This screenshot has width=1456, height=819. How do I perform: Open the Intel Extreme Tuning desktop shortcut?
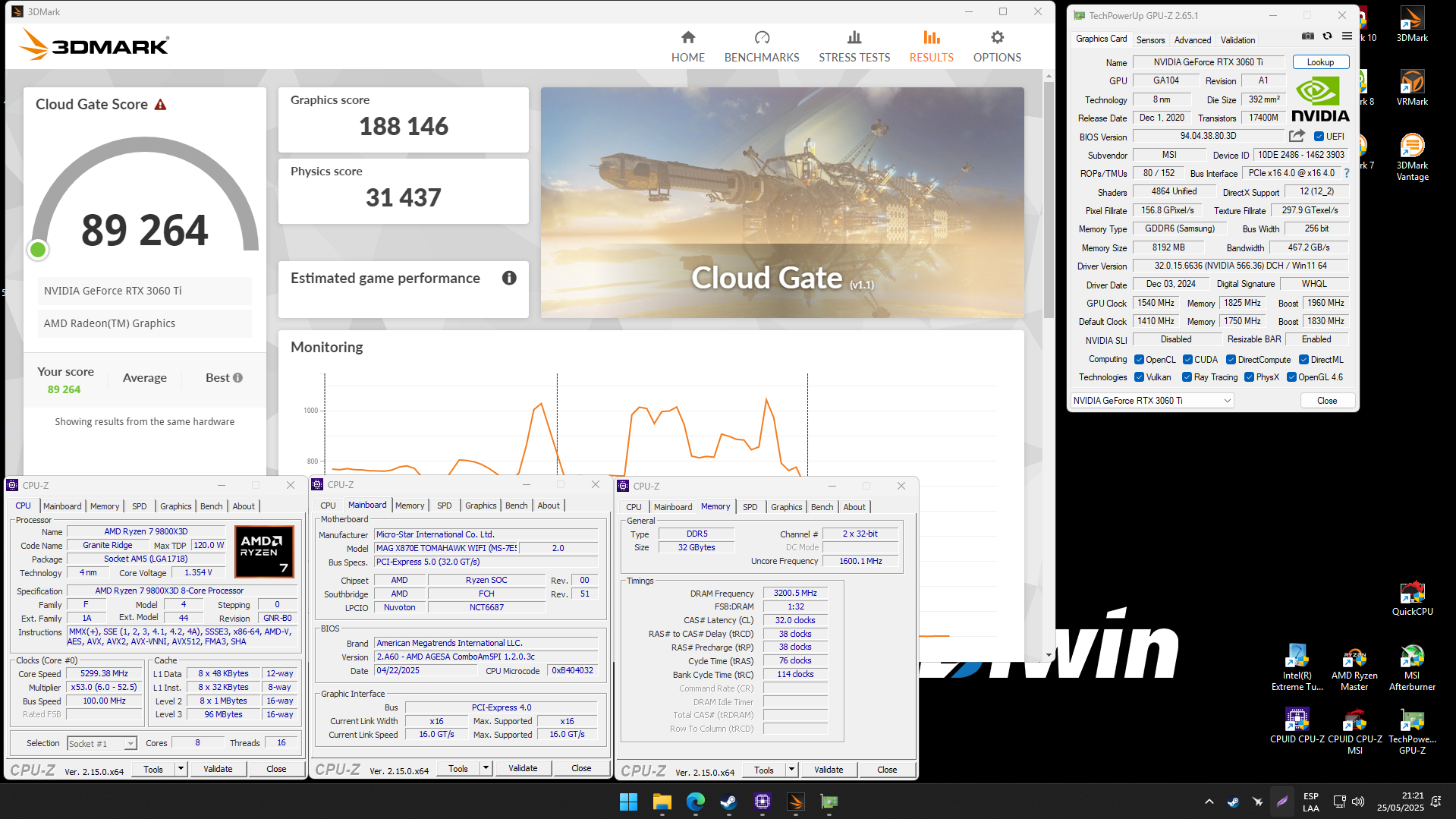[x=1297, y=668]
